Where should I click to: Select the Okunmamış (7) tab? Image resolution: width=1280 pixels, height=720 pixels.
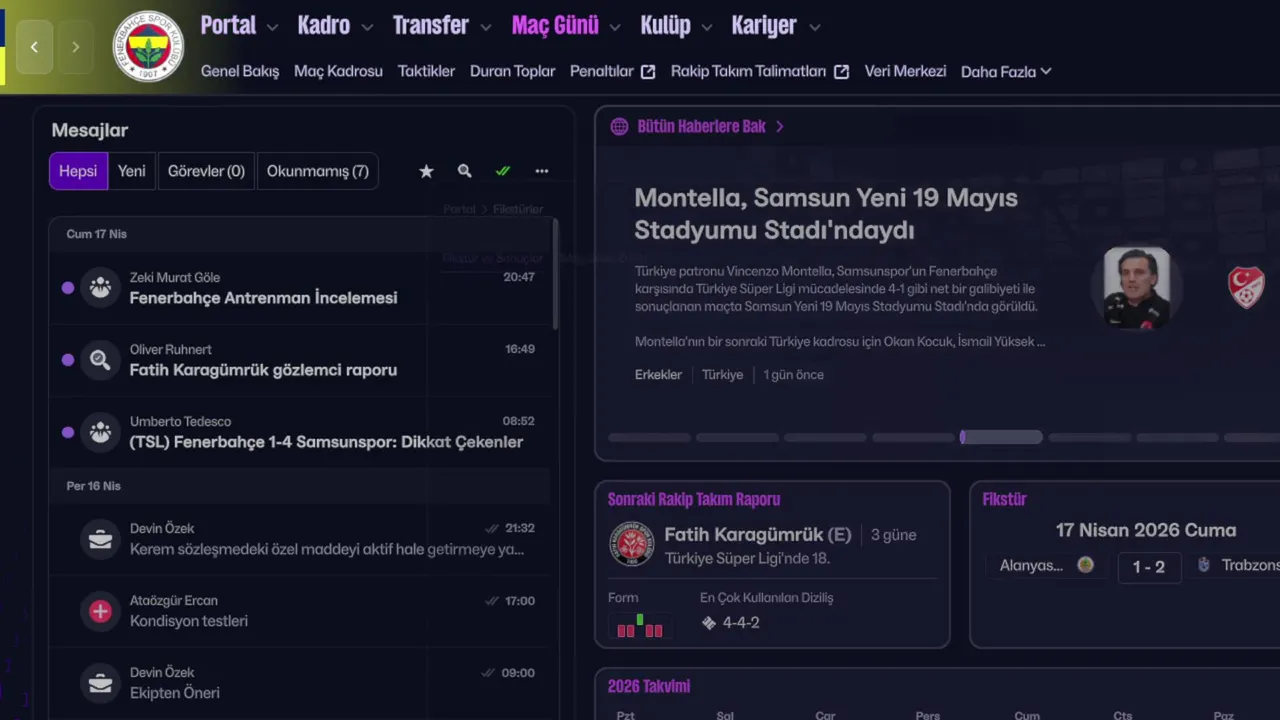point(318,171)
